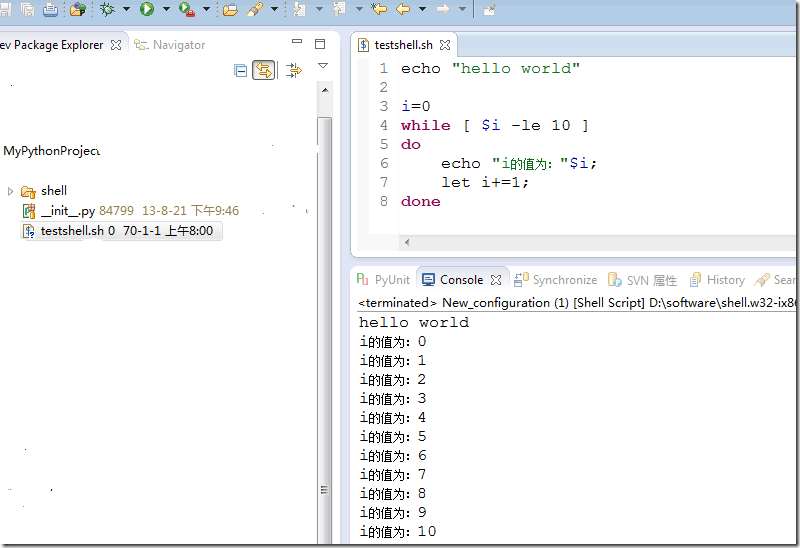Image resolution: width=800 pixels, height=548 pixels.
Task: Click the Next Annotation icon
Action: click(299, 9)
